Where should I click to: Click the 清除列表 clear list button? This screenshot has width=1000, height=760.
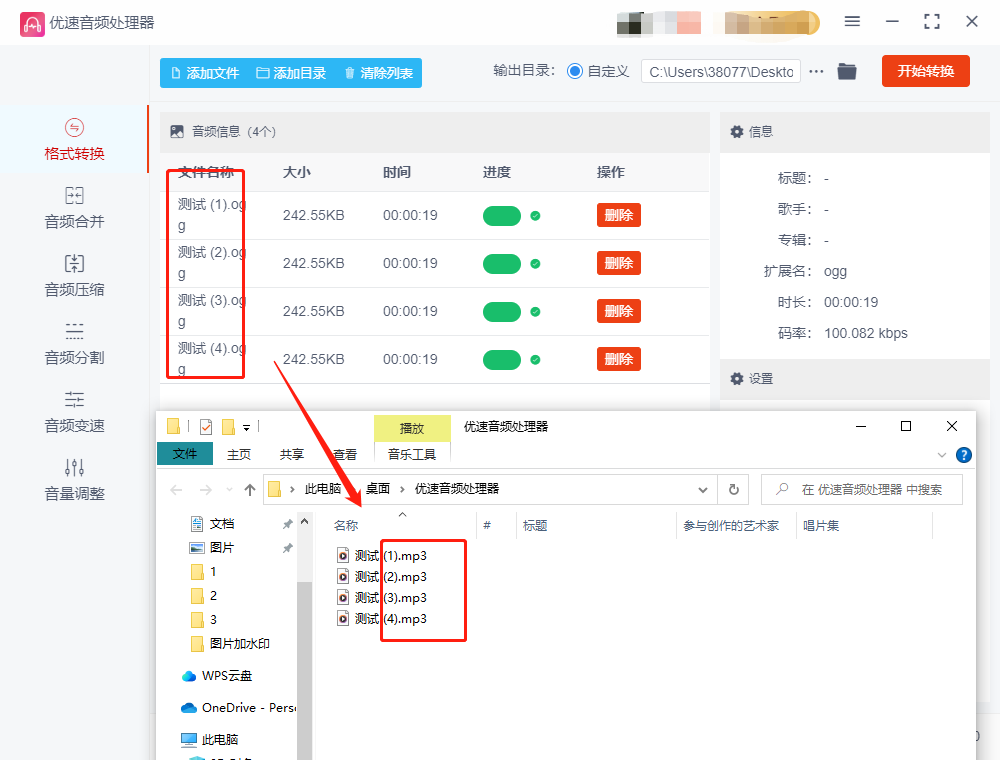(x=379, y=73)
